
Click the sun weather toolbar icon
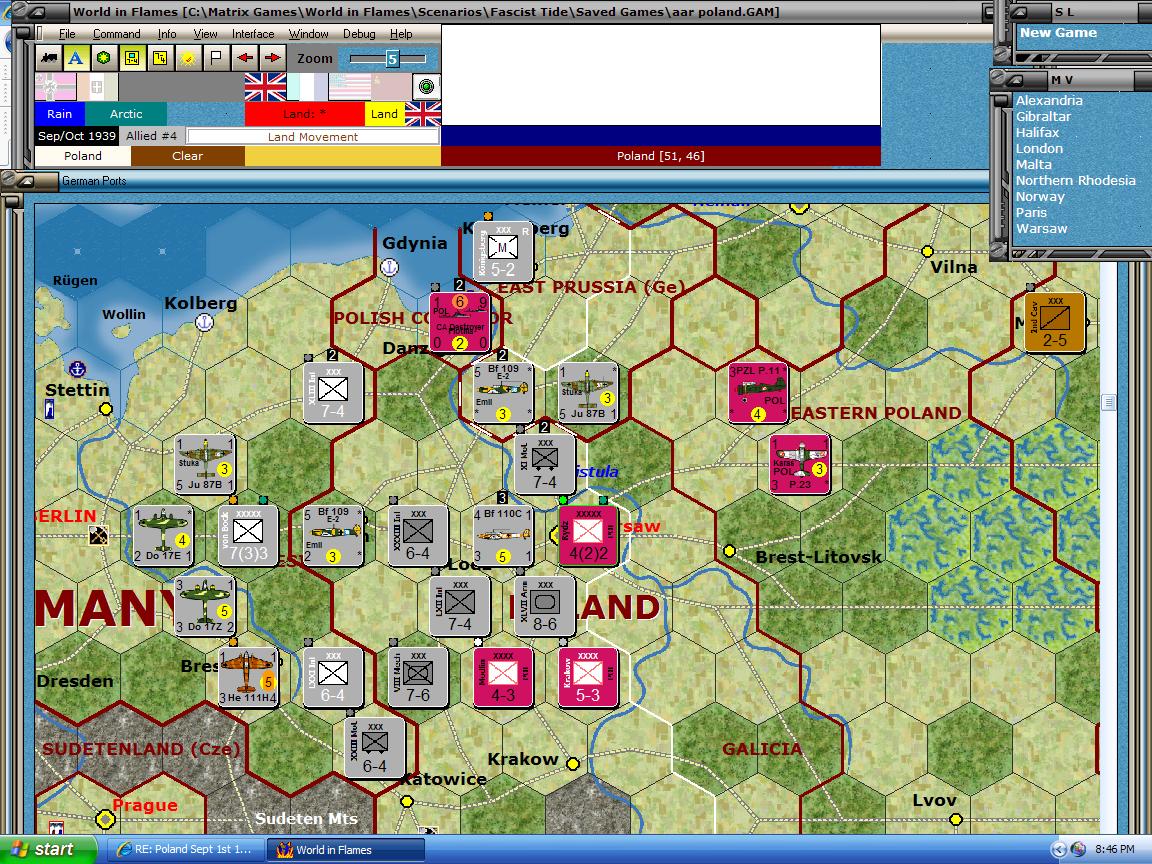187,57
